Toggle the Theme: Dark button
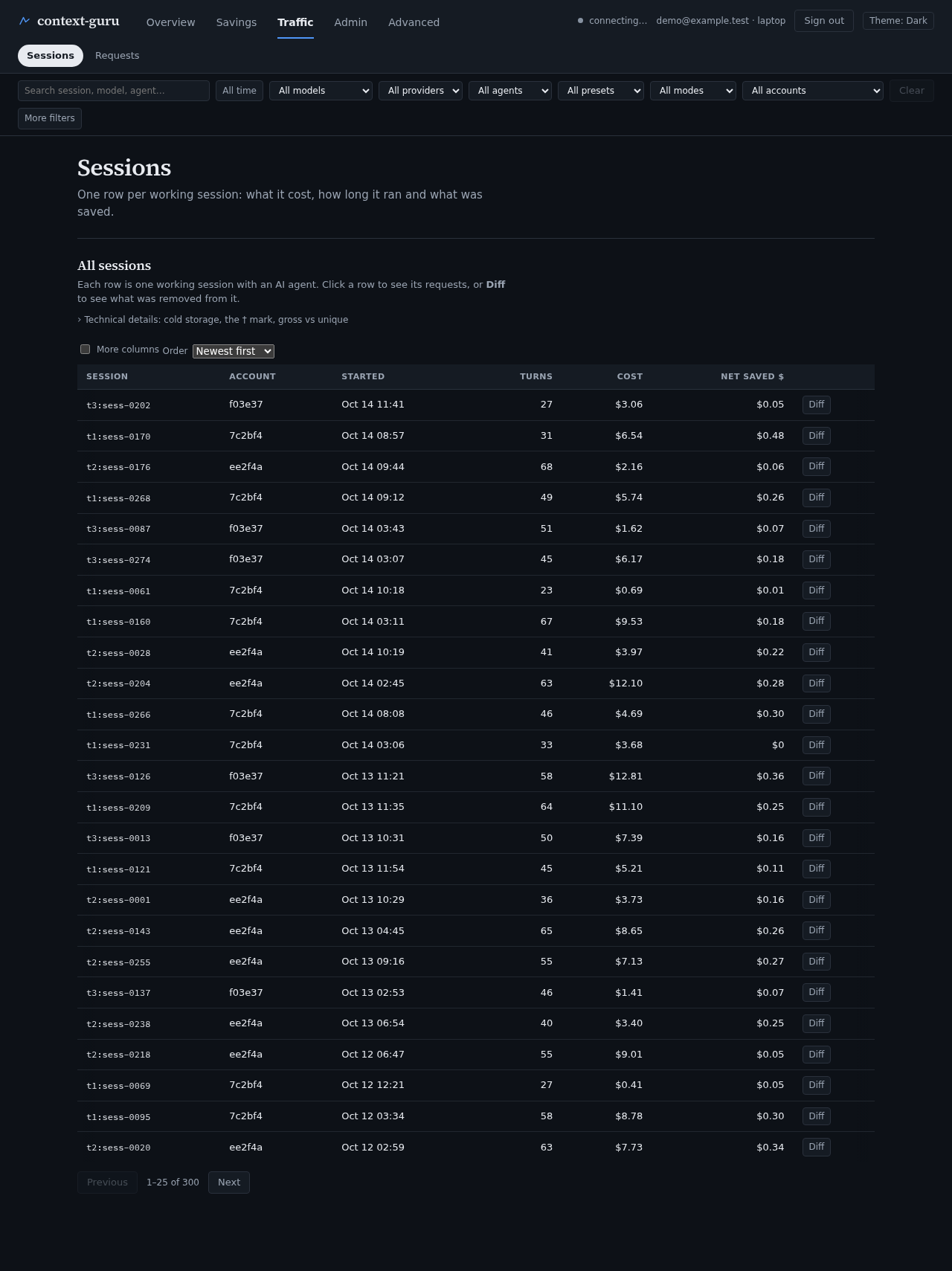The width and height of the screenshot is (952, 1271). coord(898,21)
